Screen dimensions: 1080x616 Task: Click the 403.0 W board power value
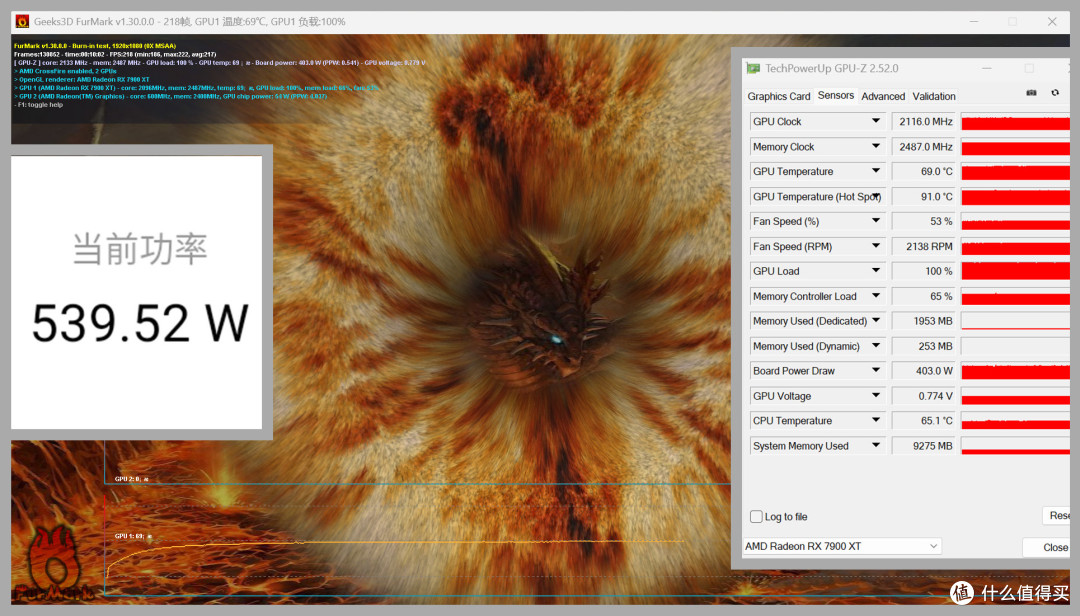pos(924,371)
